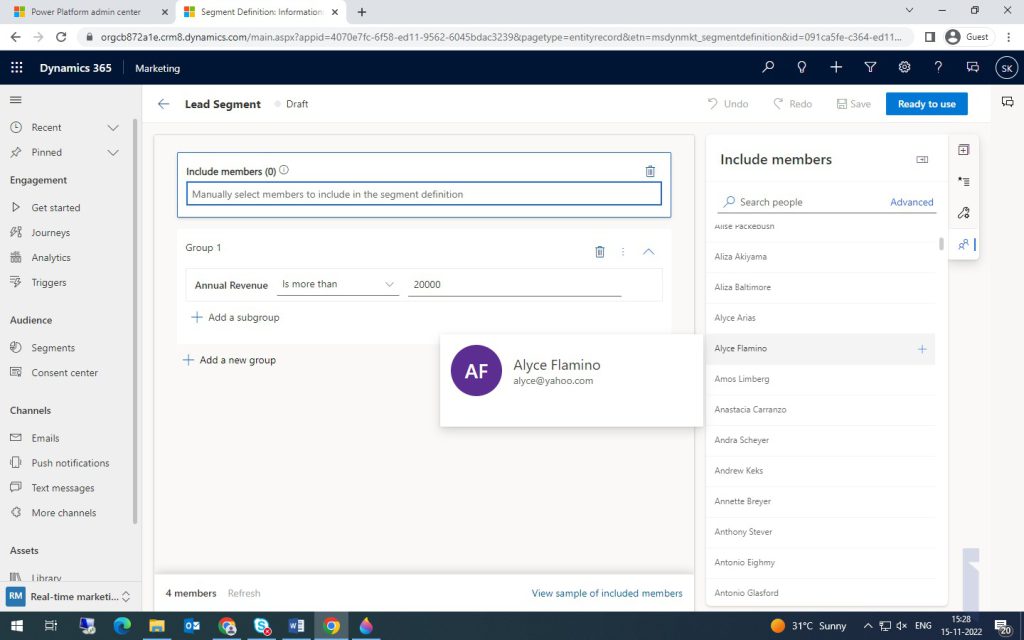Collapse Group 1 with the chevron
Viewport: 1024px width, 640px height.
pos(648,252)
